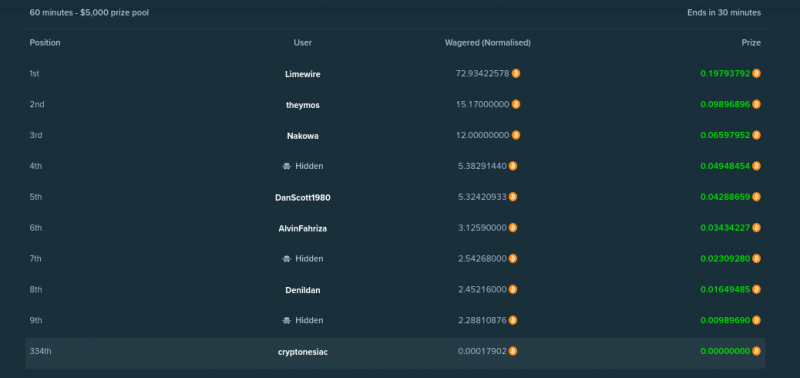The height and width of the screenshot is (378, 800).
Task: Select the 5th position cell
Action: [x=36, y=197]
